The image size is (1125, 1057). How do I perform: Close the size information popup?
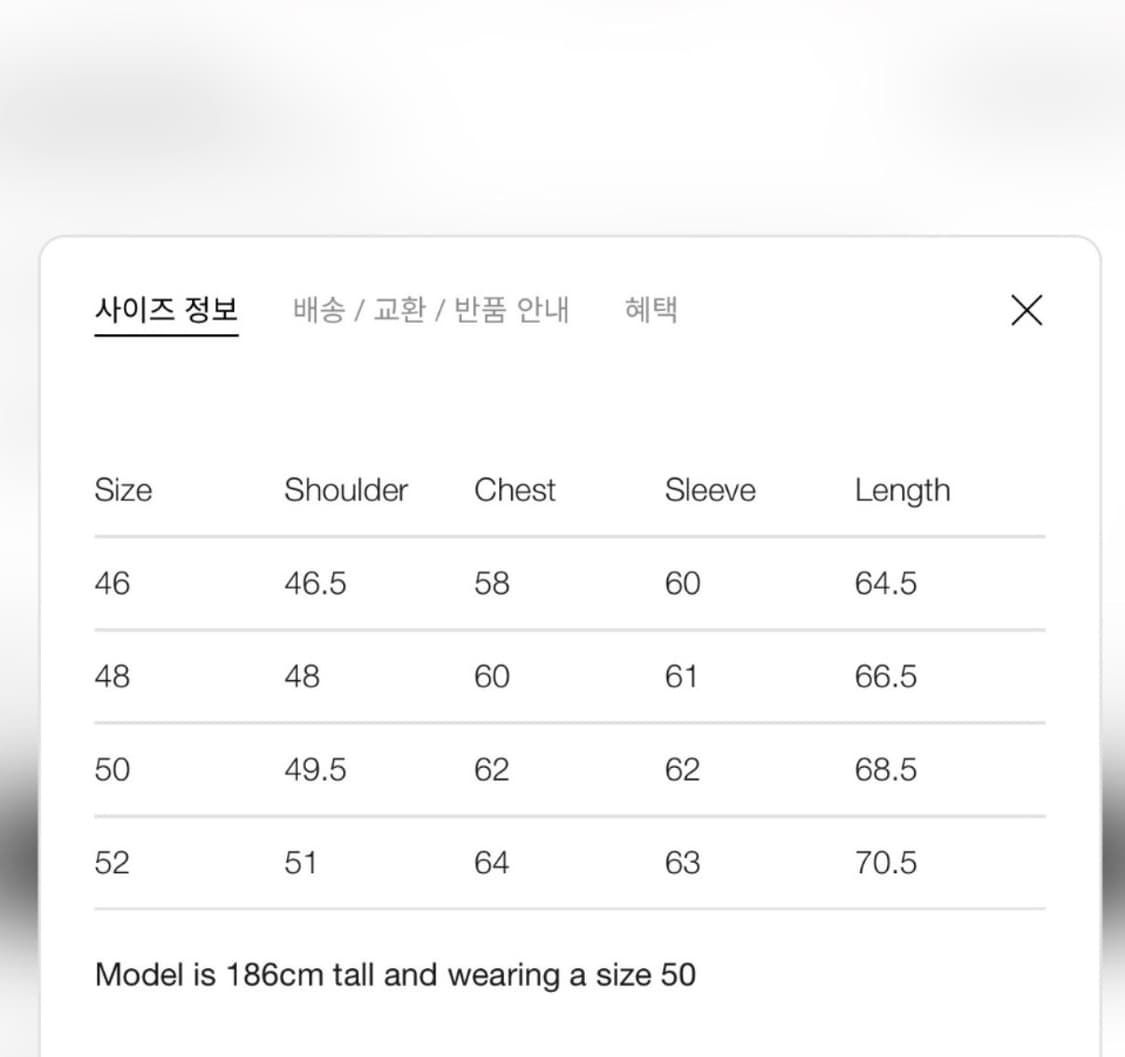click(x=1027, y=310)
